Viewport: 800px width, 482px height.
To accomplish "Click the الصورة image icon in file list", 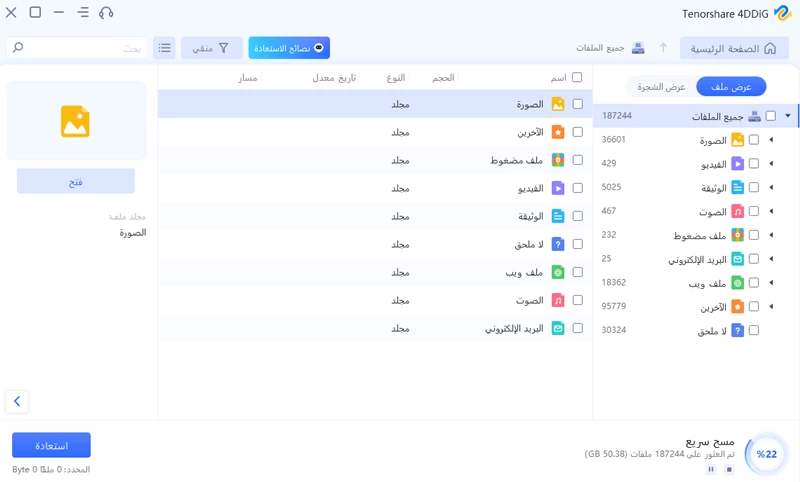I will tap(558, 104).
